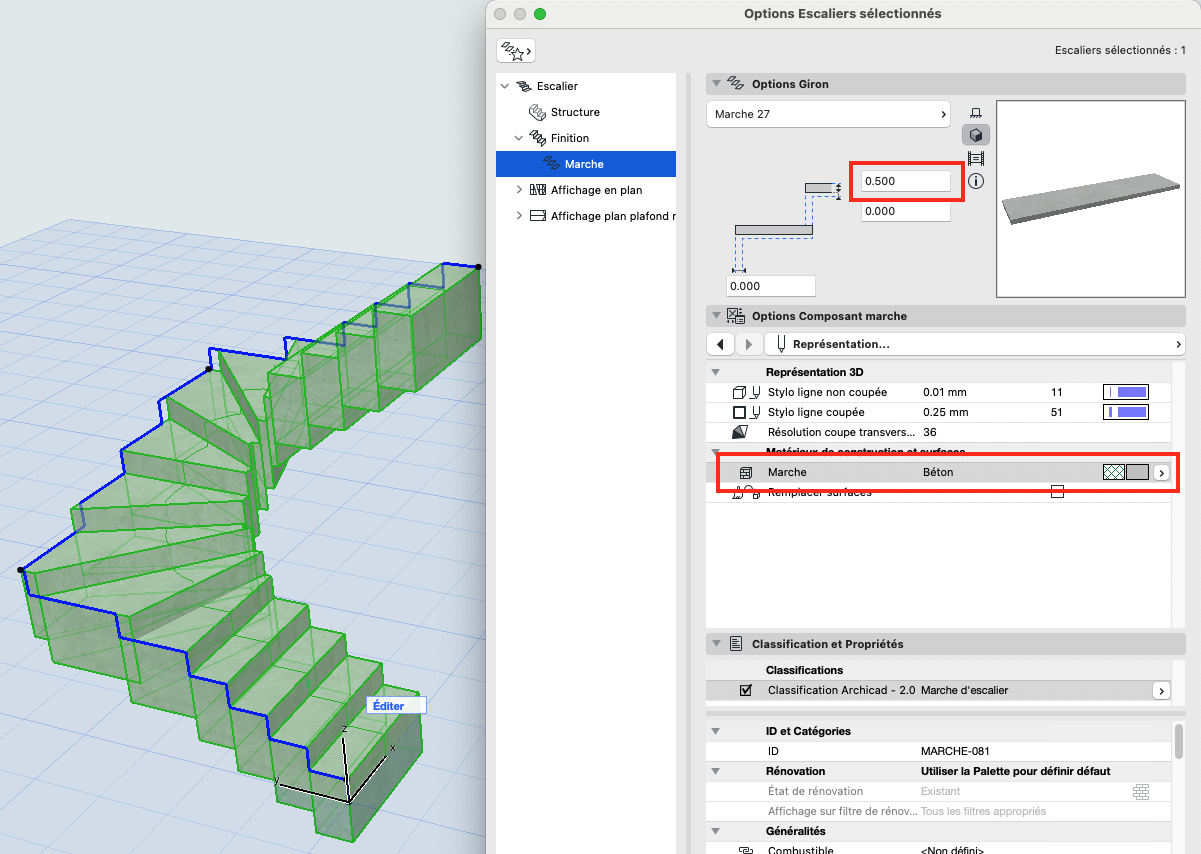
Task: Go to previous component page arrow
Action: [720, 344]
